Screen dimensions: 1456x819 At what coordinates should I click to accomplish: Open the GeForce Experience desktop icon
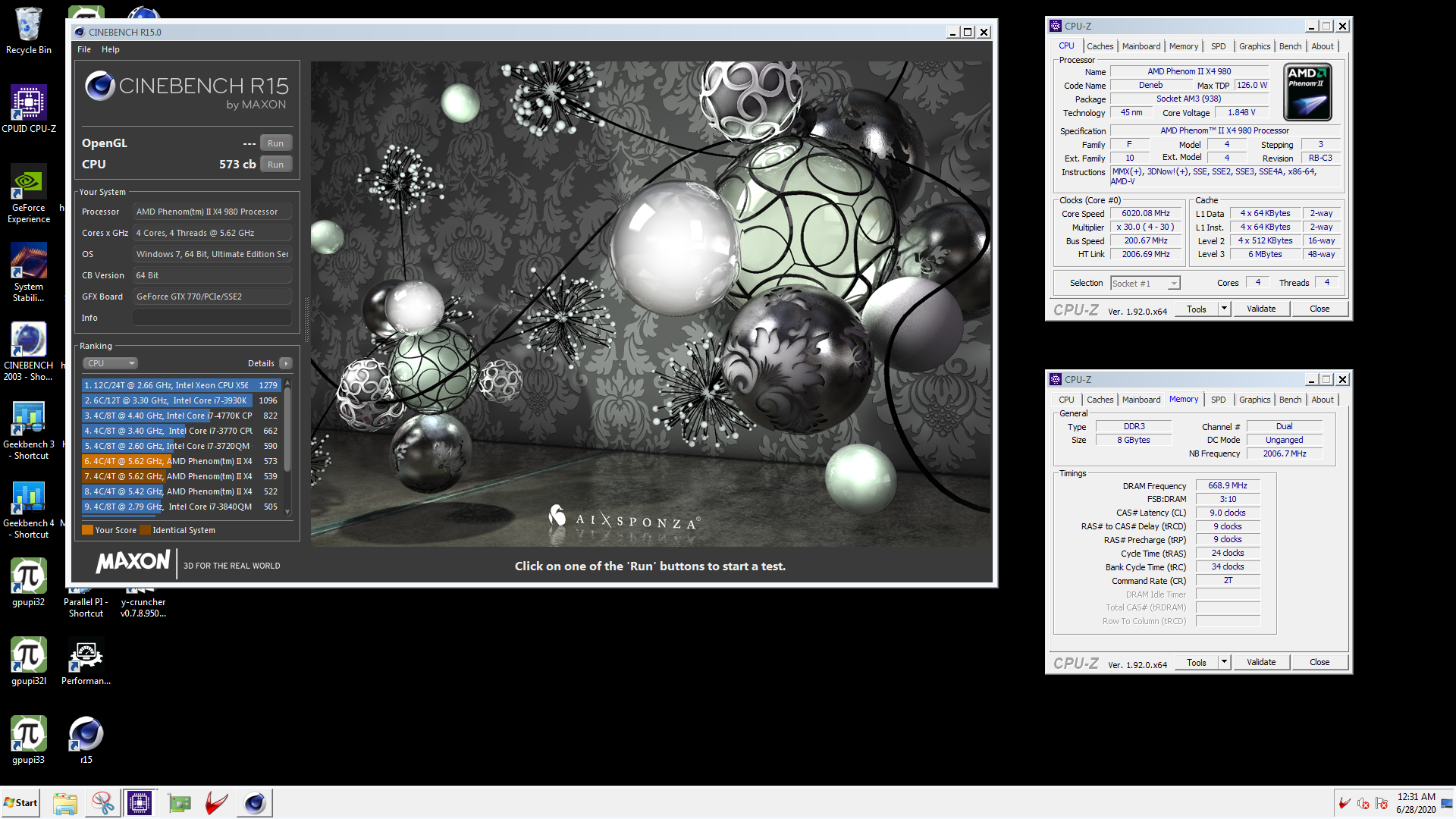[29, 193]
